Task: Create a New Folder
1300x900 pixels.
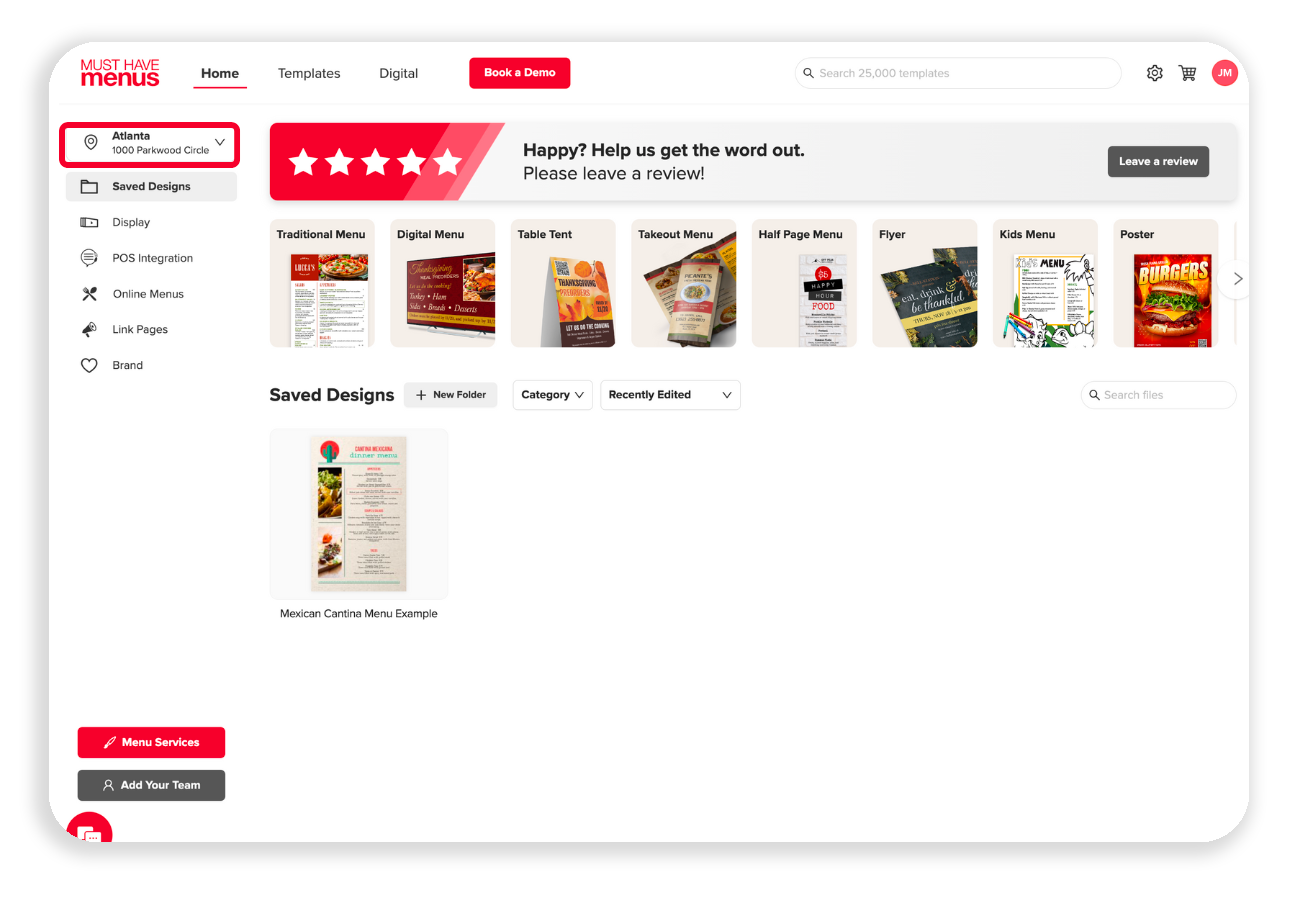Action: (x=450, y=395)
